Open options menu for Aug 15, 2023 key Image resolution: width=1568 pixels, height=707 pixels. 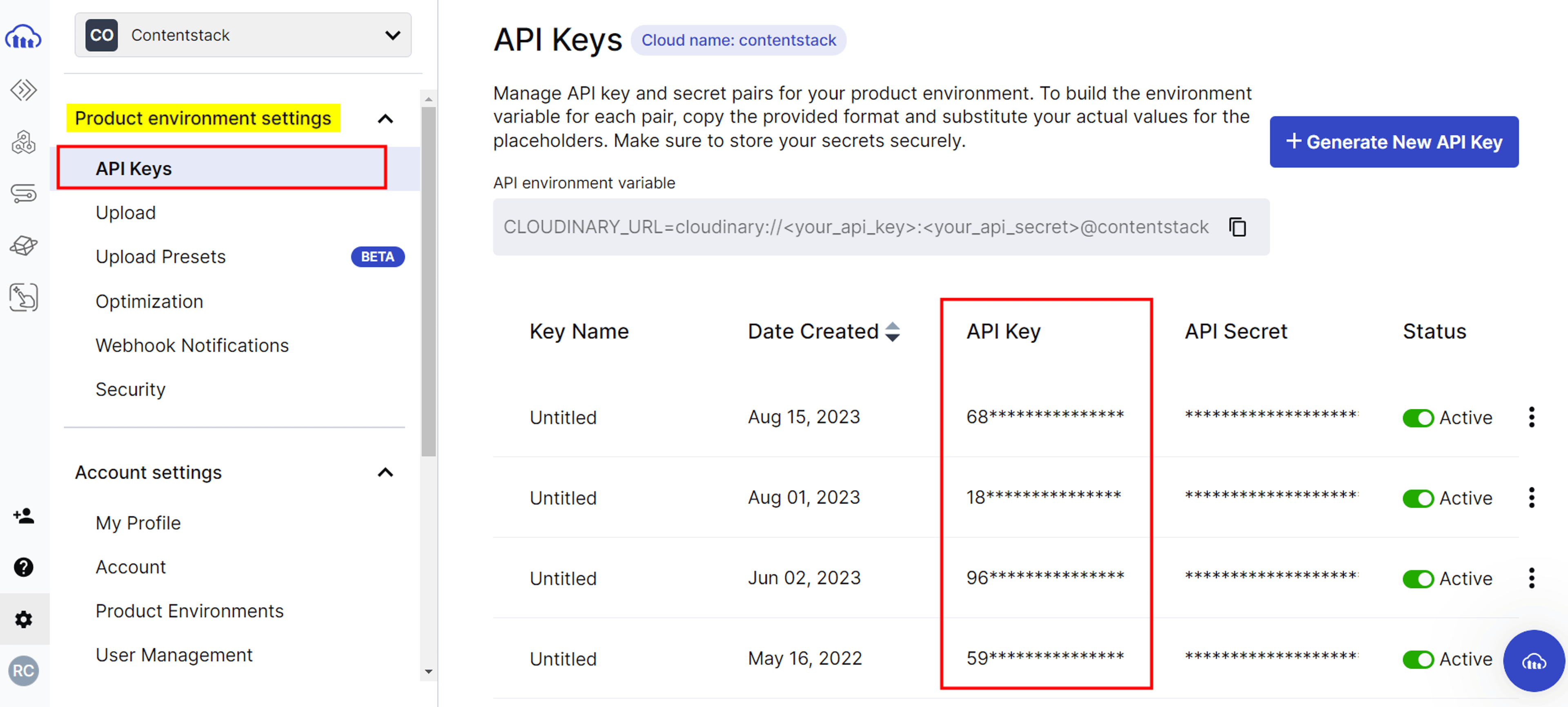coord(1532,417)
